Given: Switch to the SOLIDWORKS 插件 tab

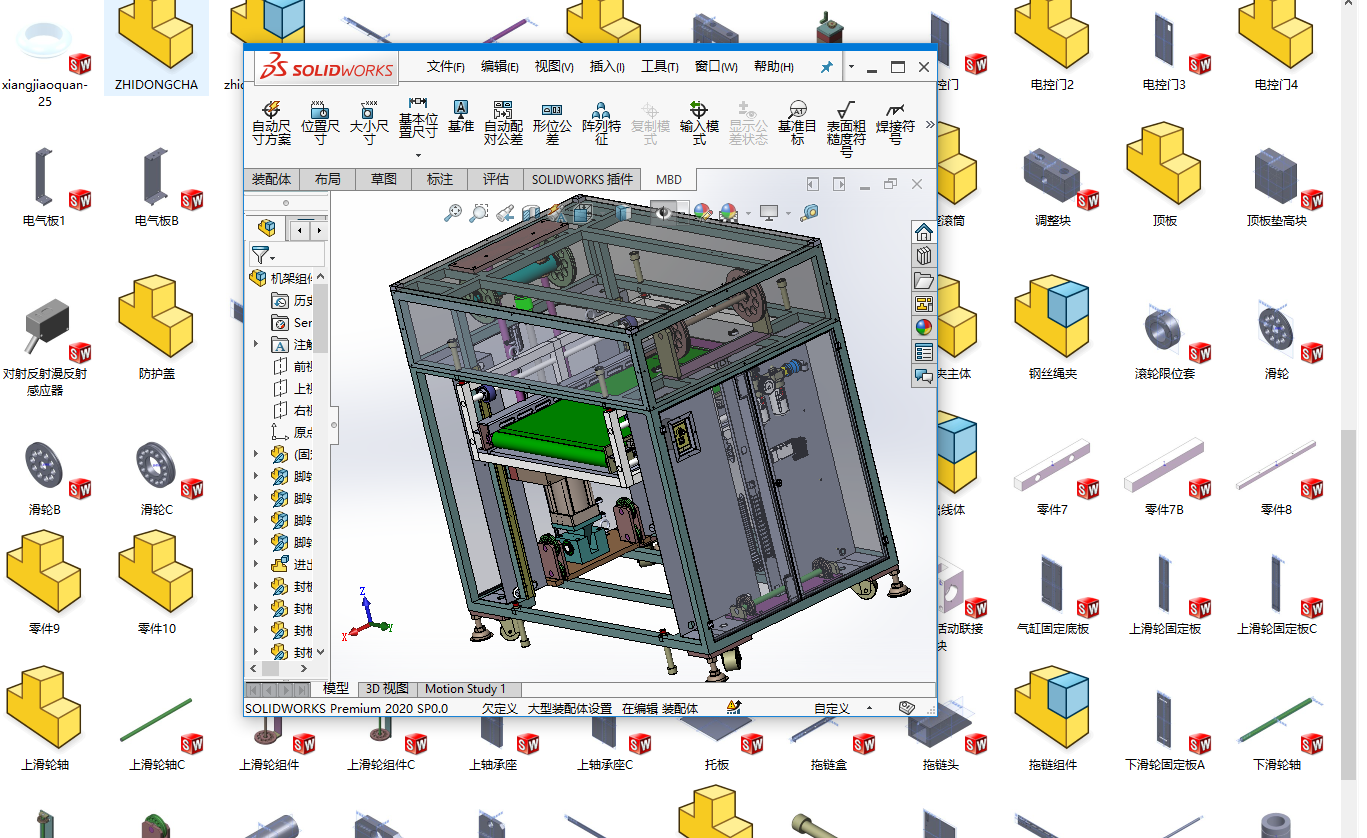Looking at the screenshot, I should coord(582,179).
